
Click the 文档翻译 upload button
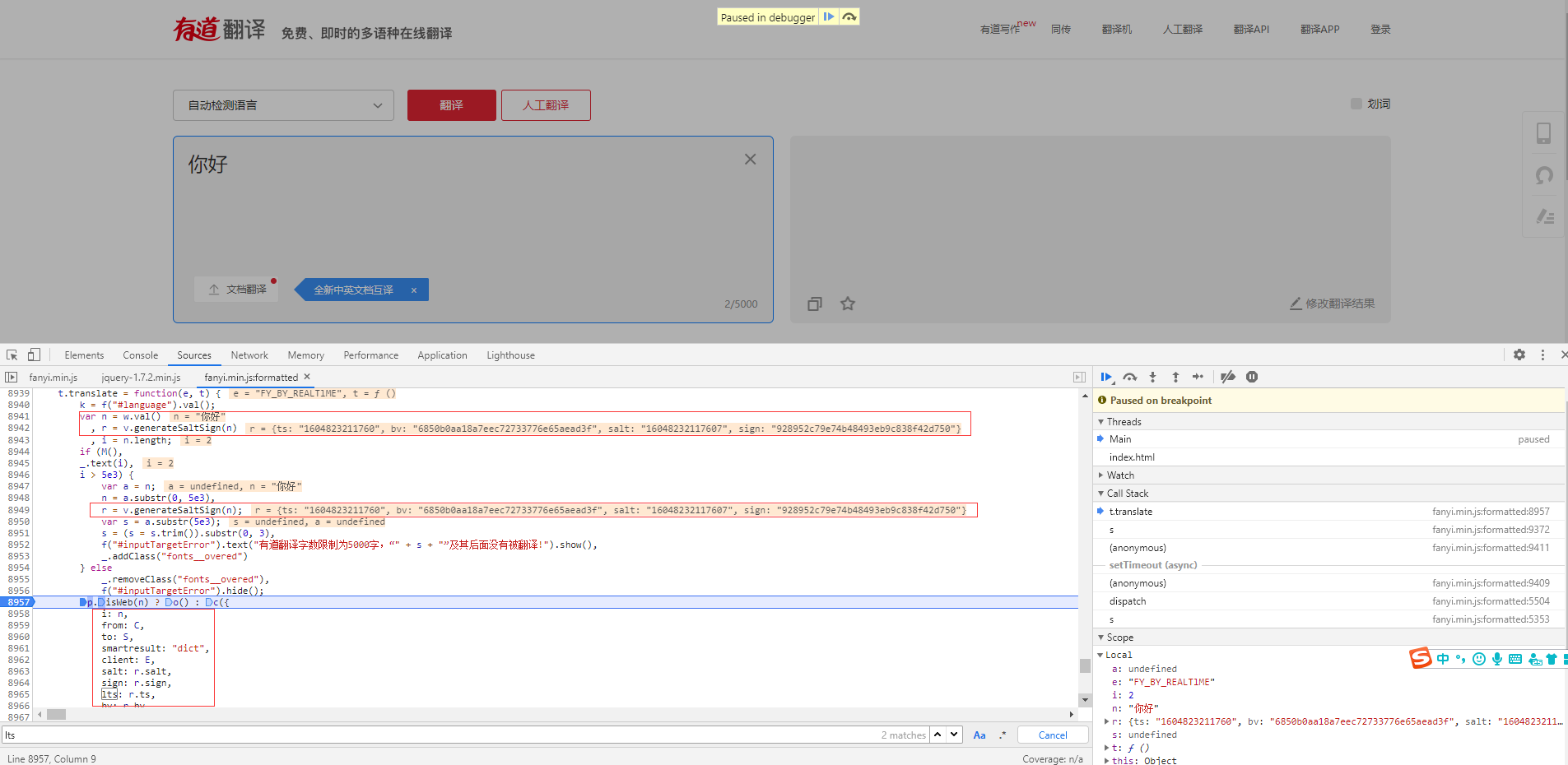237,290
